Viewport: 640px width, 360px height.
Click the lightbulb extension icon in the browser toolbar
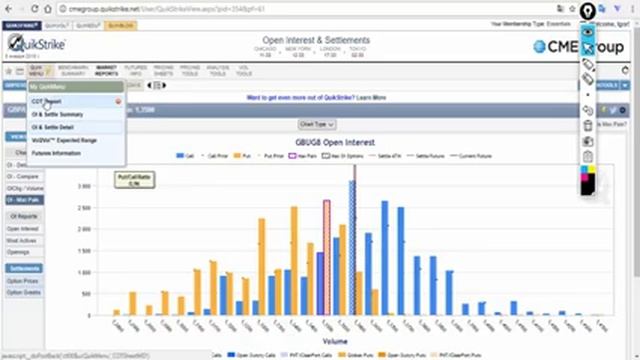[x=588, y=11]
